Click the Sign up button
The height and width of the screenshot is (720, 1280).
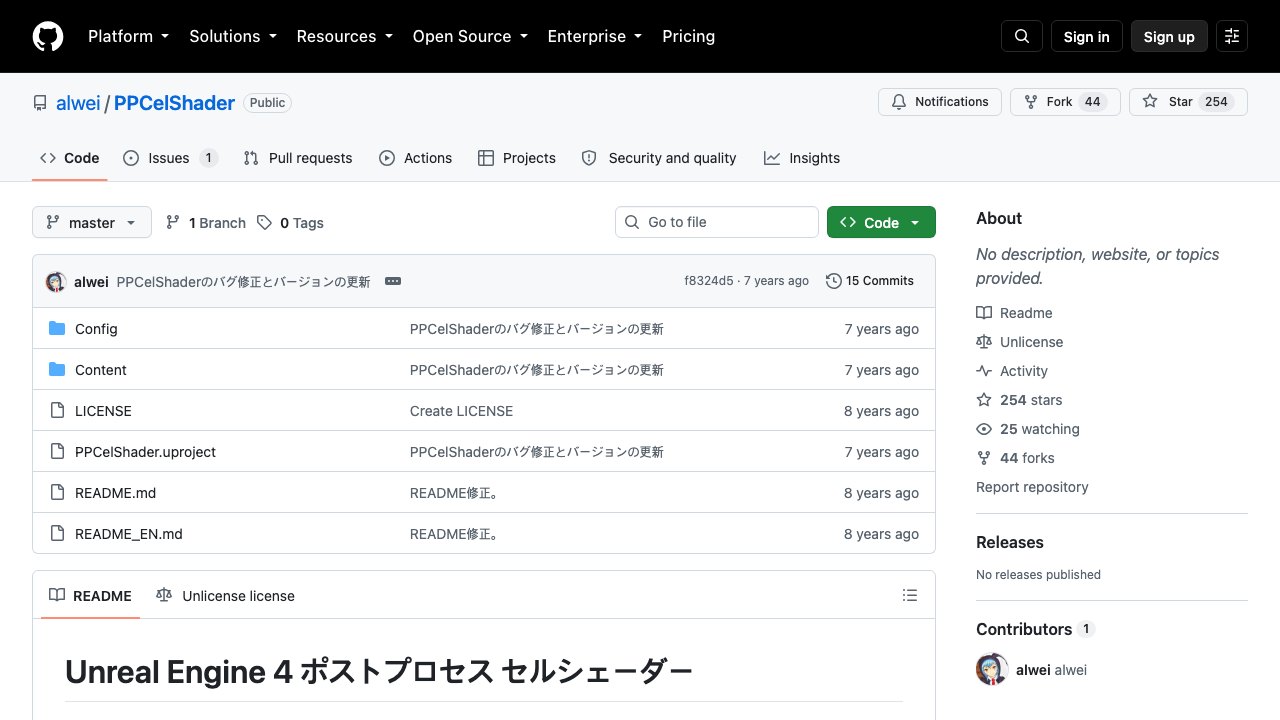pyautogui.click(x=1169, y=36)
